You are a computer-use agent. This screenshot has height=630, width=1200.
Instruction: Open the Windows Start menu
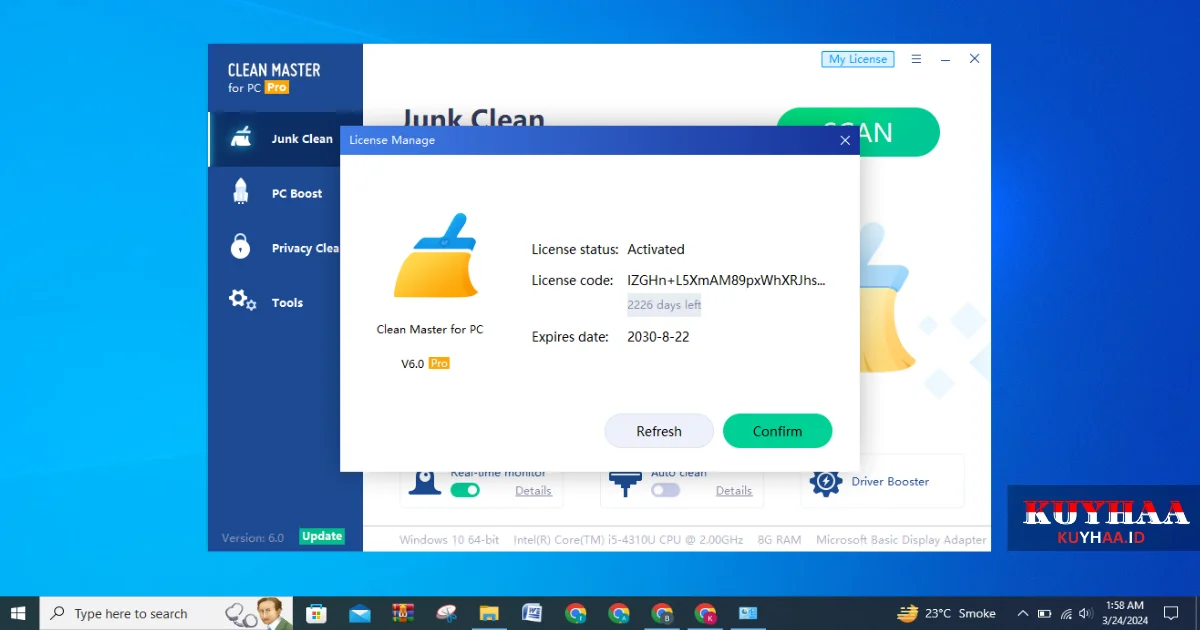point(18,613)
